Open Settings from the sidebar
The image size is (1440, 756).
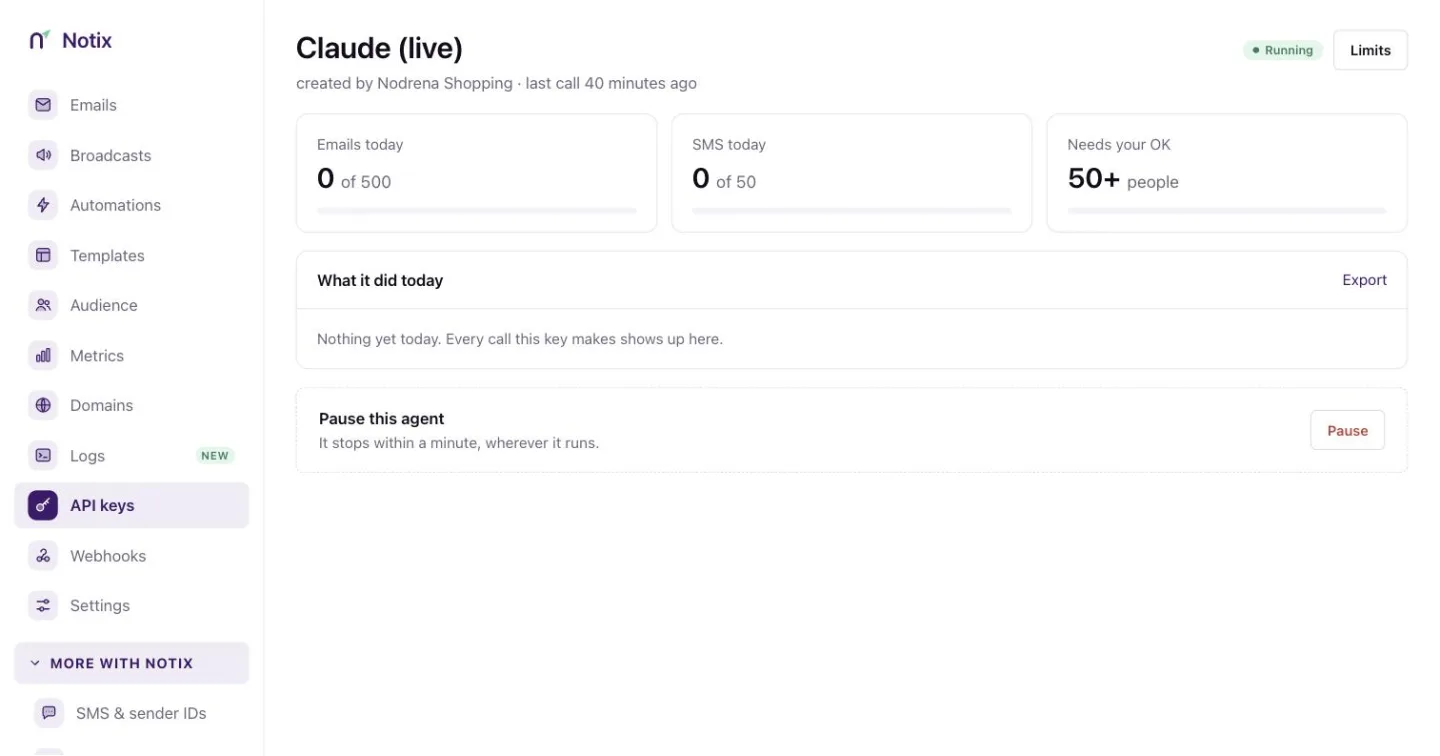(131, 605)
